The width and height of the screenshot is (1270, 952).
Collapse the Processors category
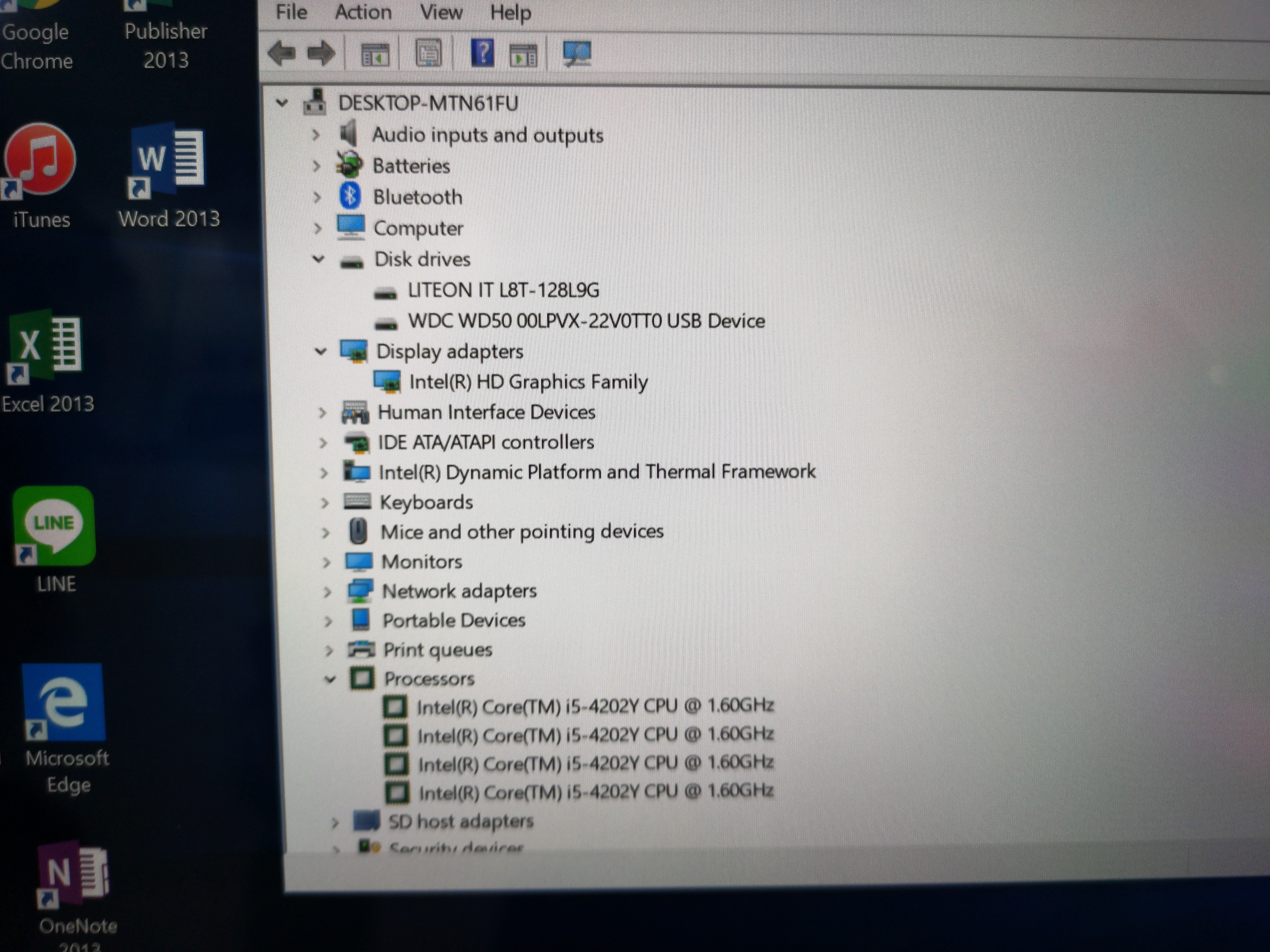[330, 680]
